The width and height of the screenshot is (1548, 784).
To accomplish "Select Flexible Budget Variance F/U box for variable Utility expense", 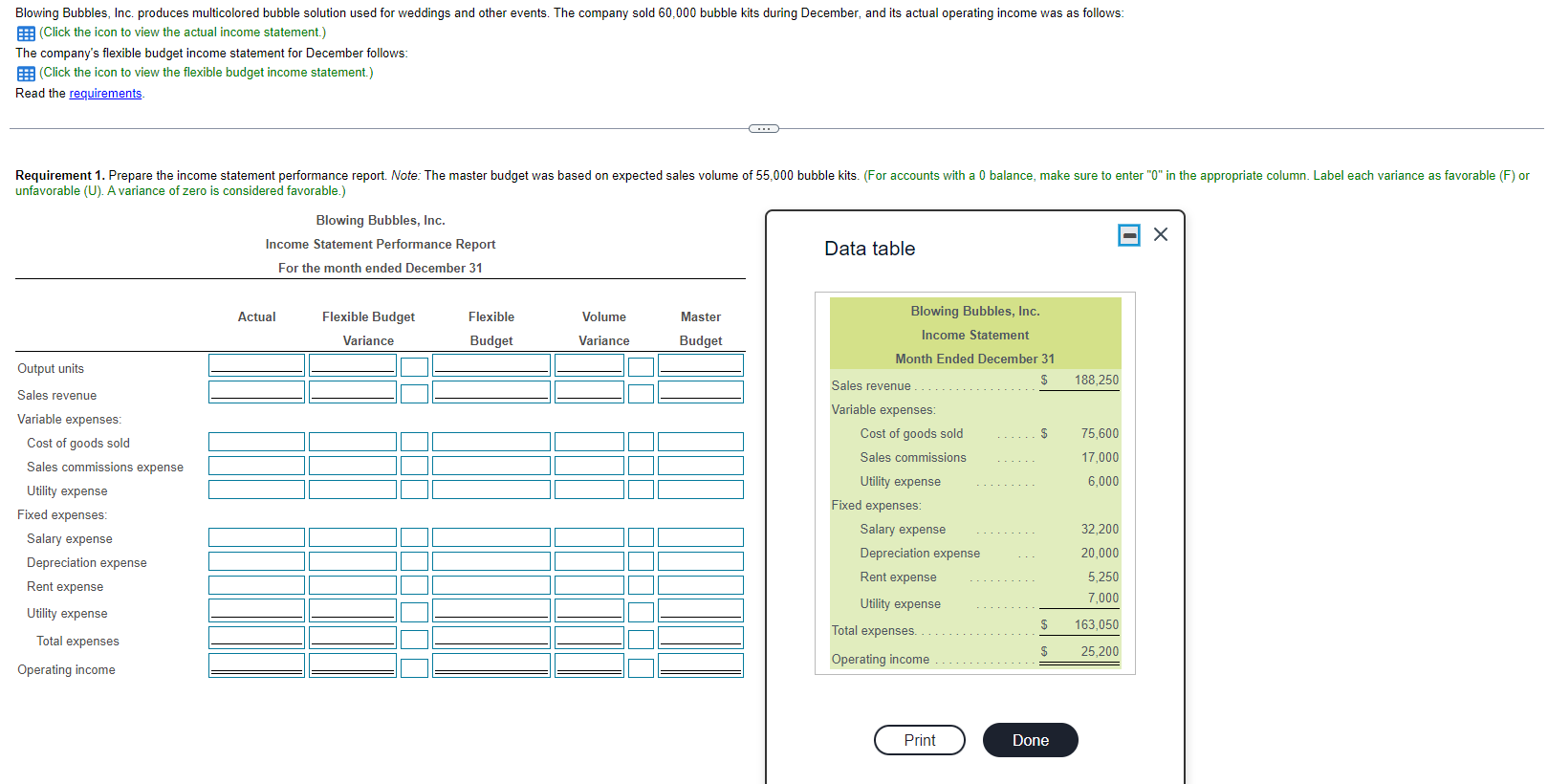I will coord(414,490).
